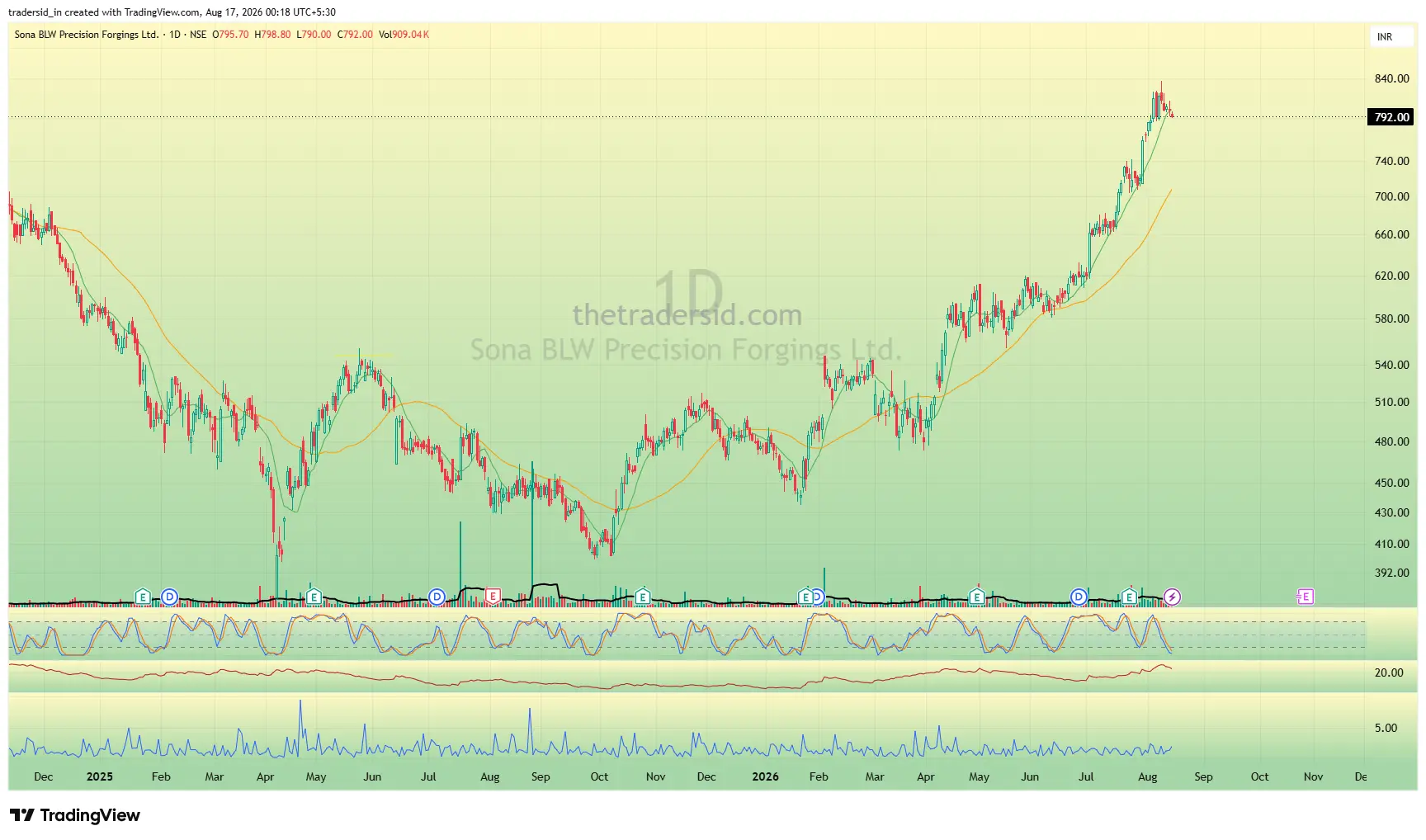The width and height of the screenshot is (1426, 840).
Task: Click the 410.00 price scale label
Action: coord(1391,544)
